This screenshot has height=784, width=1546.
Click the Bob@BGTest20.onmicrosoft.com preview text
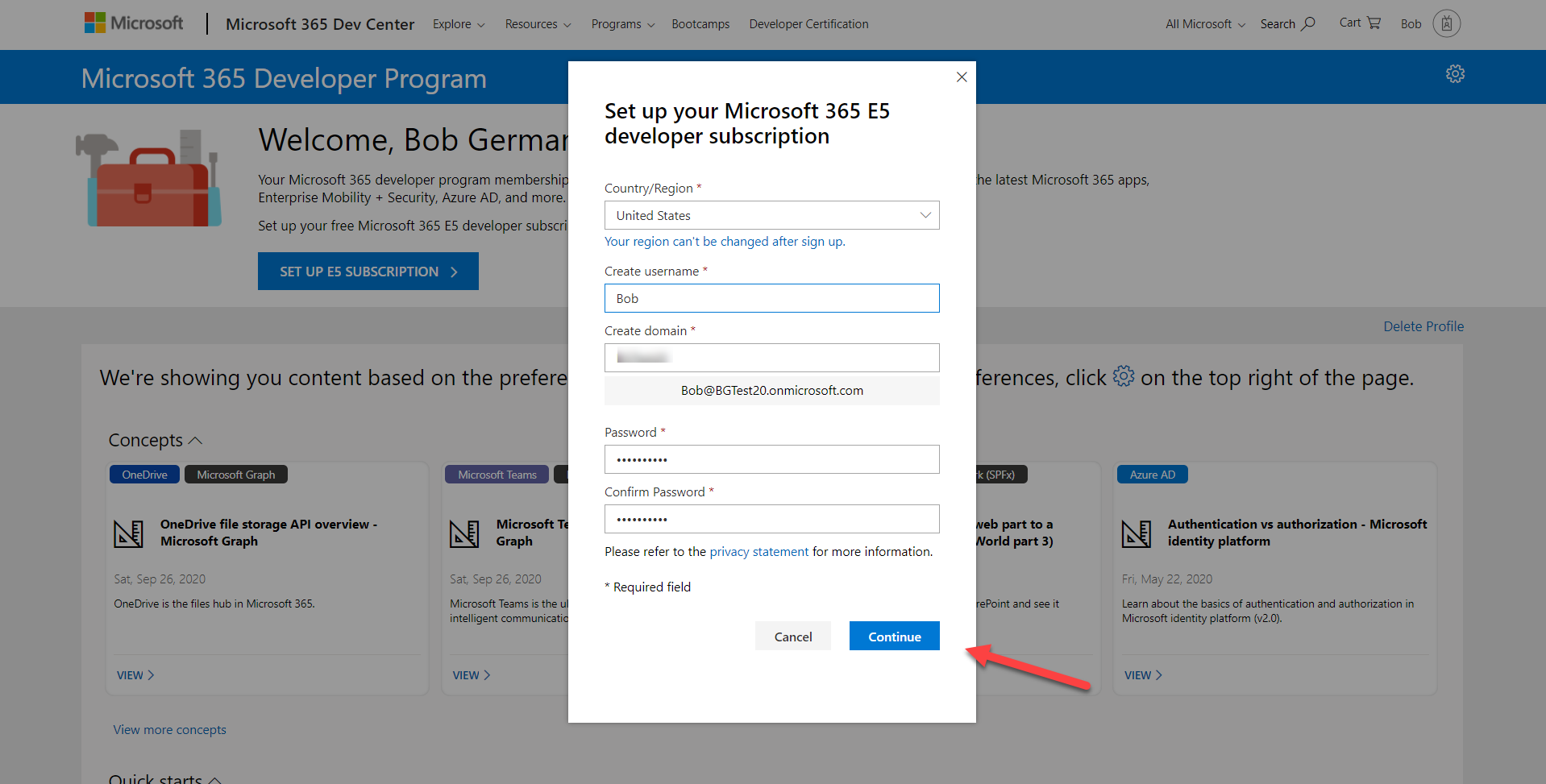coord(772,391)
